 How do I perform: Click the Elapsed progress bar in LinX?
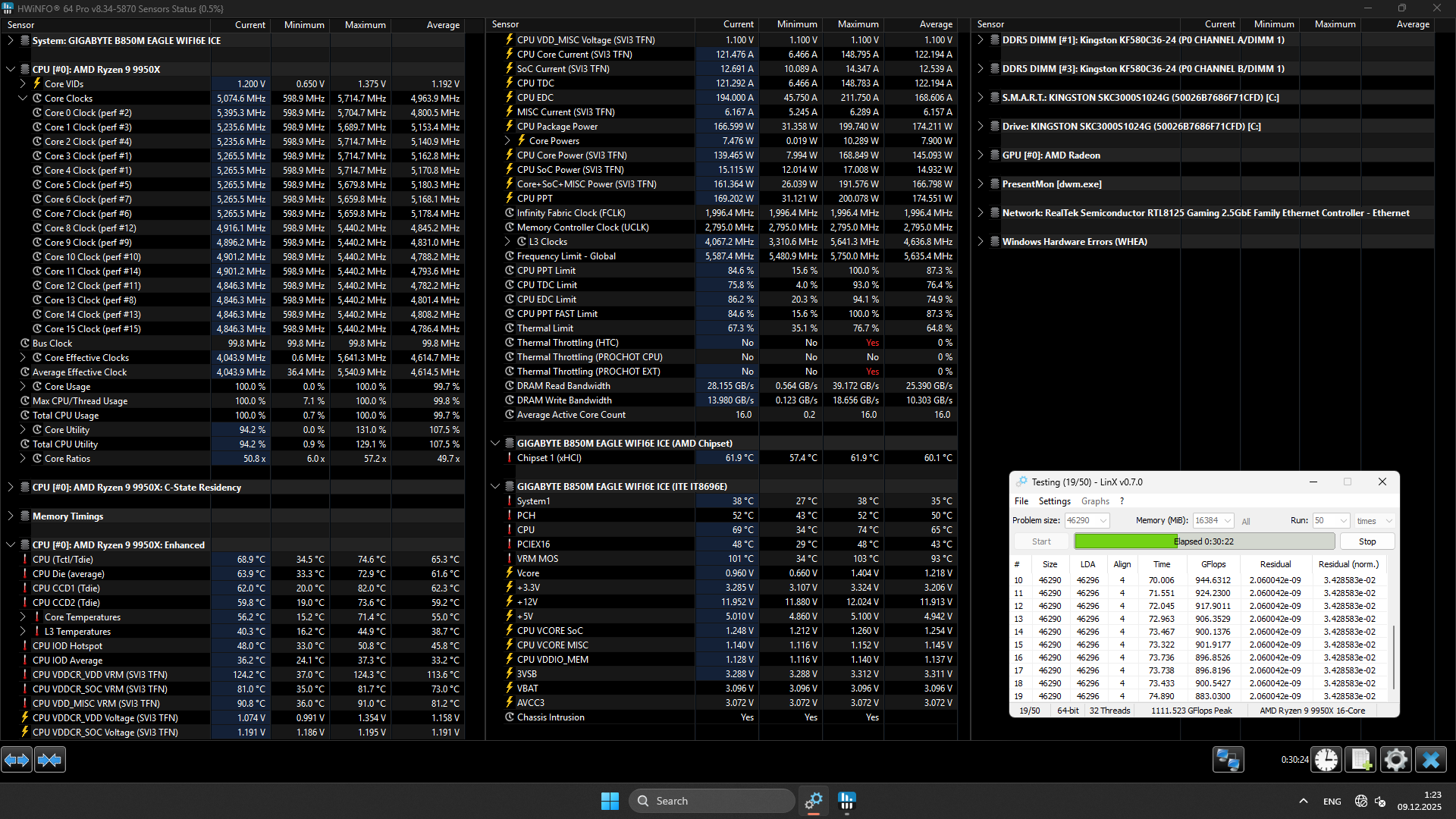click(1203, 541)
